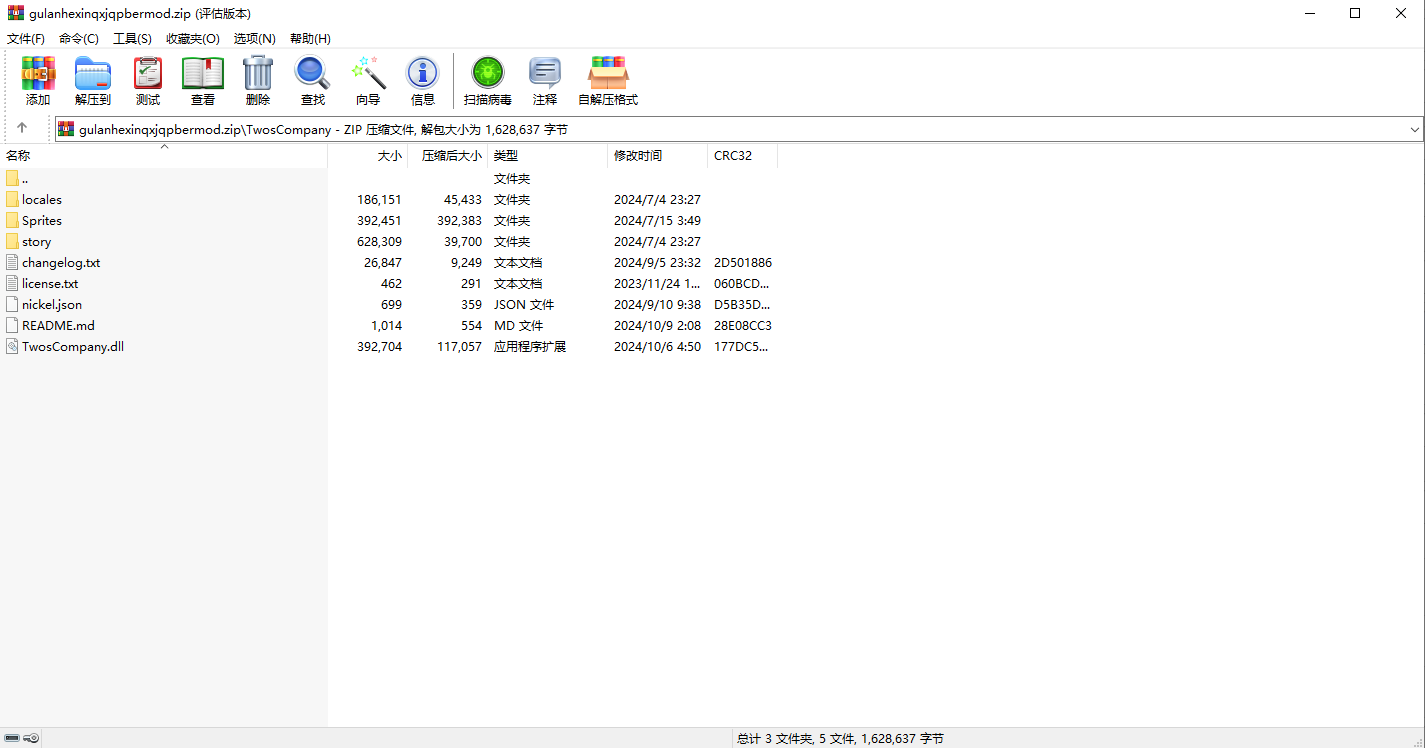The height and width of the screenshot is (748, 1425).
Task: Click CRC32 value 28E08CC3
Action: pos(743,325)
